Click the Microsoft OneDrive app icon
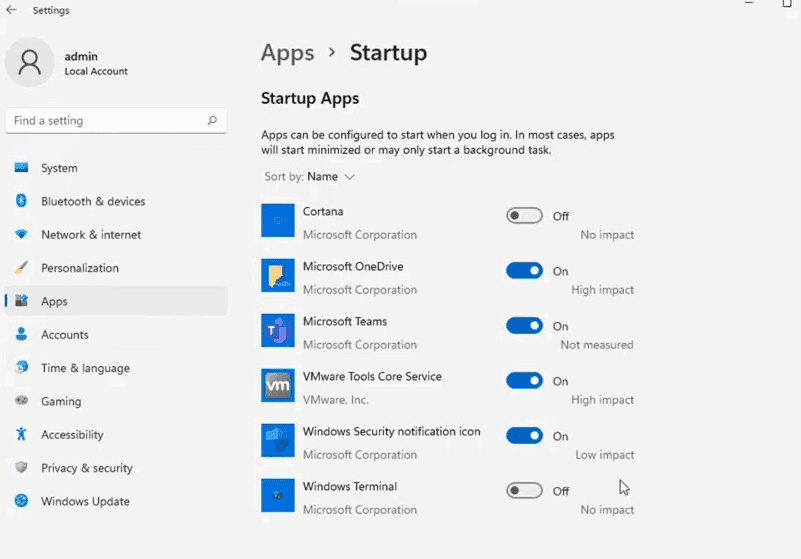801x559 pixels. pyautogui.click(x=278, y=275)
